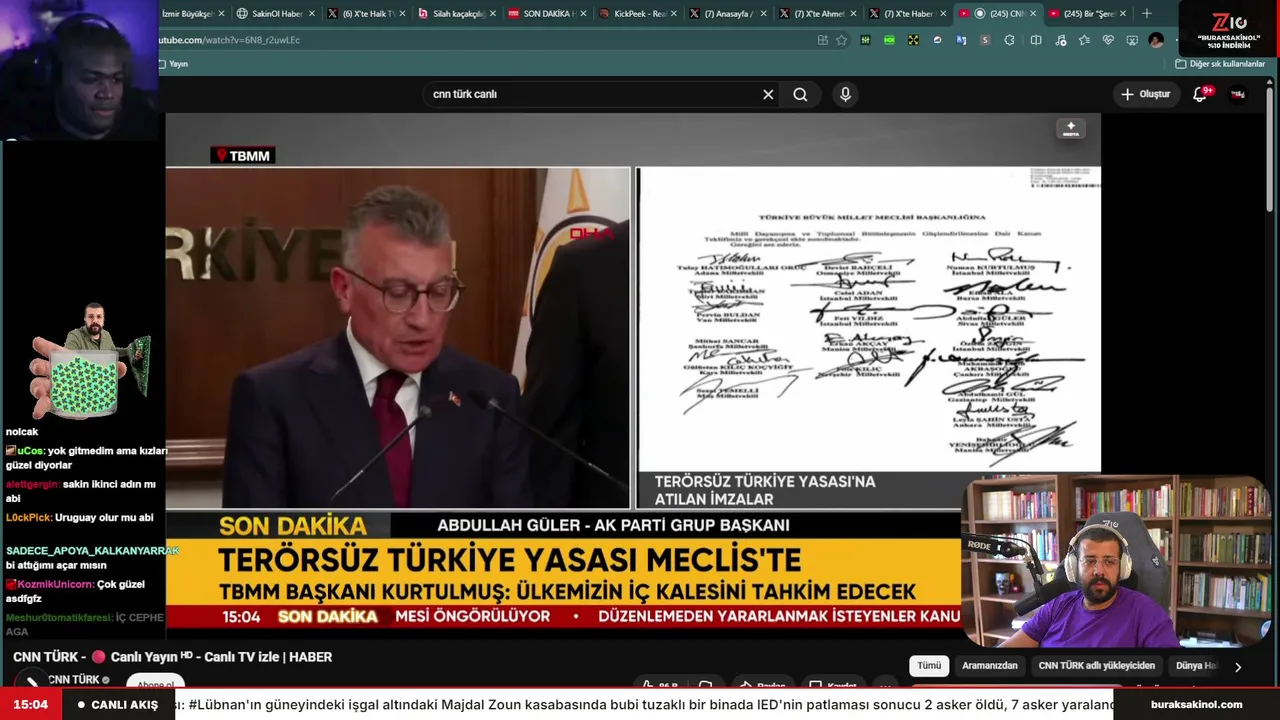Click the YouTube search magnifier button

[x=800, y=94]
